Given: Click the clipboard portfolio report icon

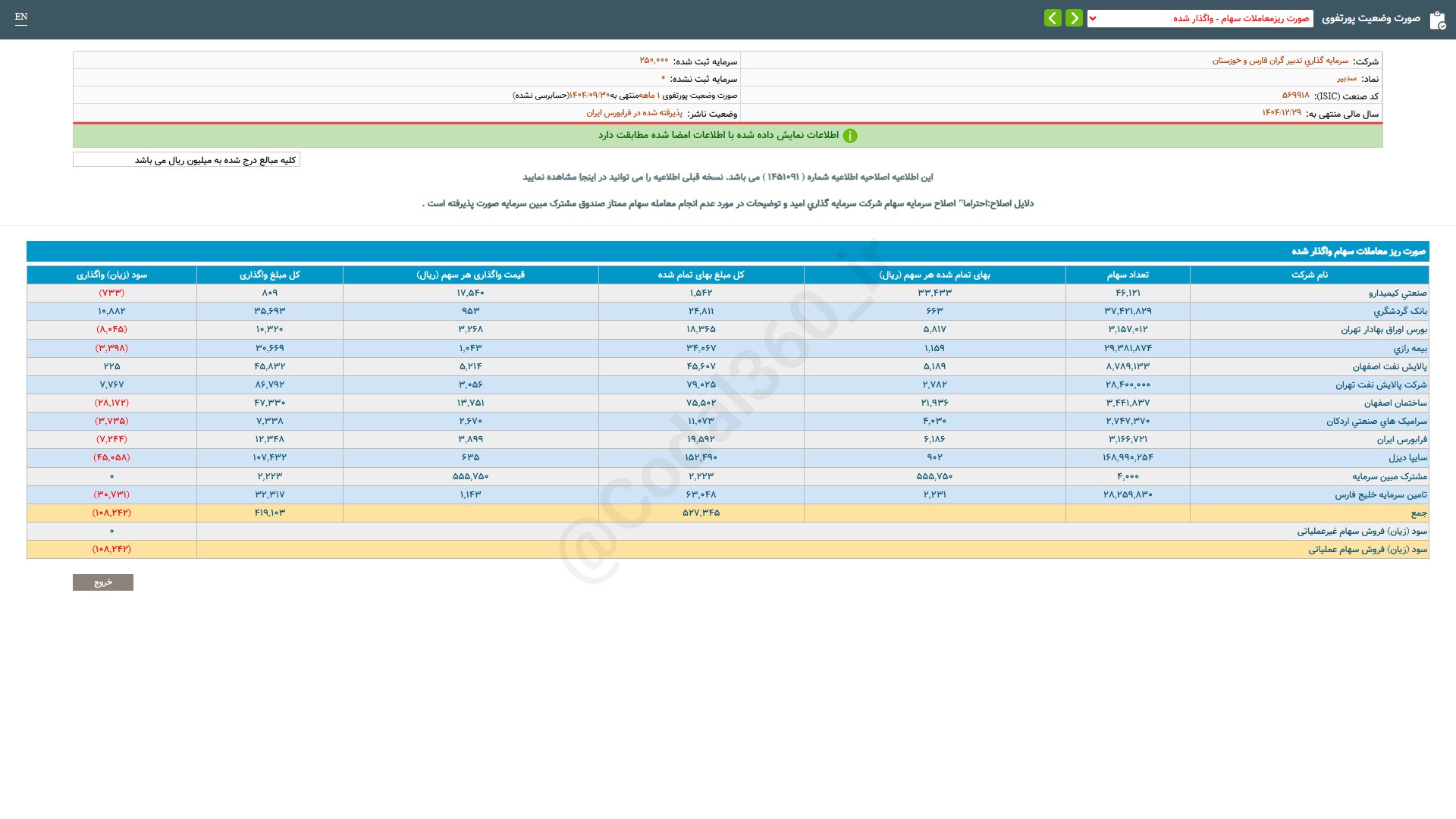Looking at the screenshot, I should [1437, 20].
